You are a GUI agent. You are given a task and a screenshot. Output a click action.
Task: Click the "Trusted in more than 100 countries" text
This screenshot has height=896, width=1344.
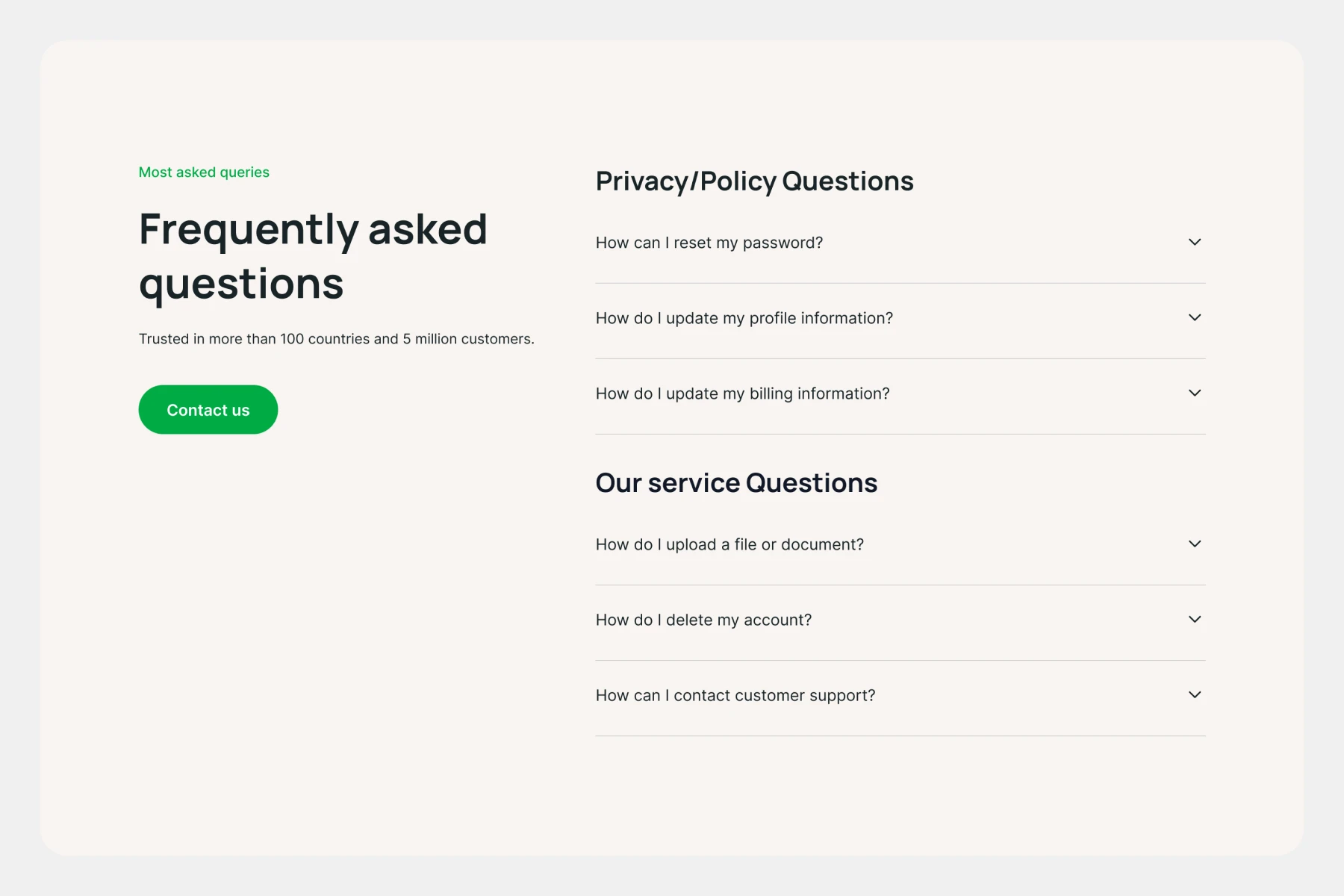click(336, 339)
